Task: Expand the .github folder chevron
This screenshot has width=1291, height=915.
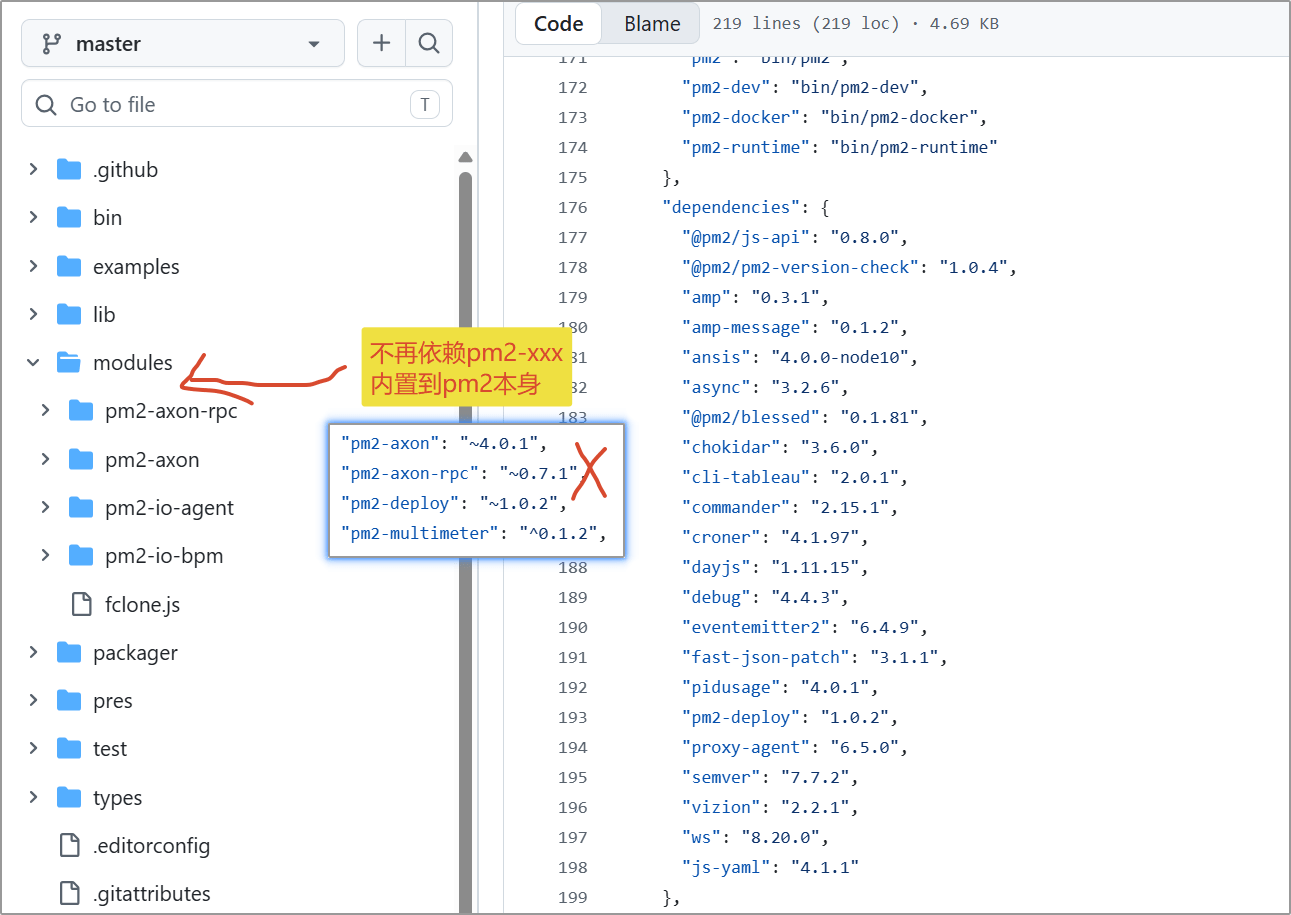Action: click(33, 169)
